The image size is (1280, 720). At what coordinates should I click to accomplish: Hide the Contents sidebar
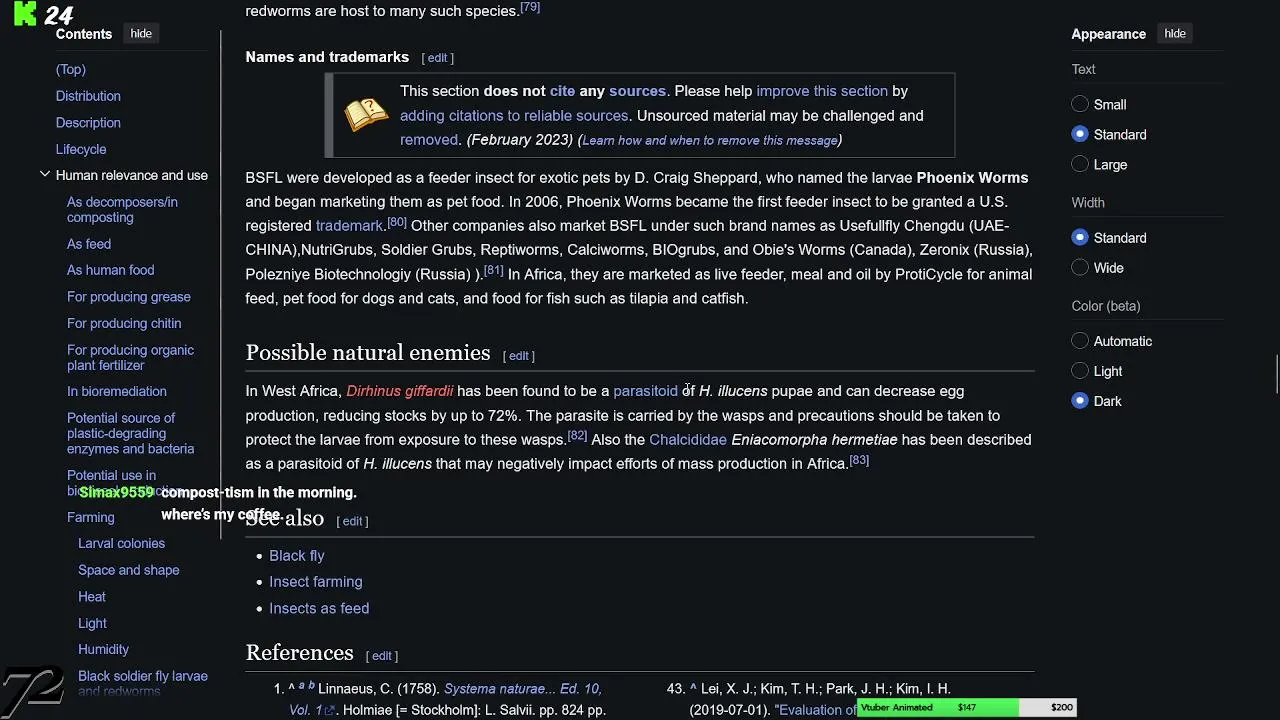[141, 34]
